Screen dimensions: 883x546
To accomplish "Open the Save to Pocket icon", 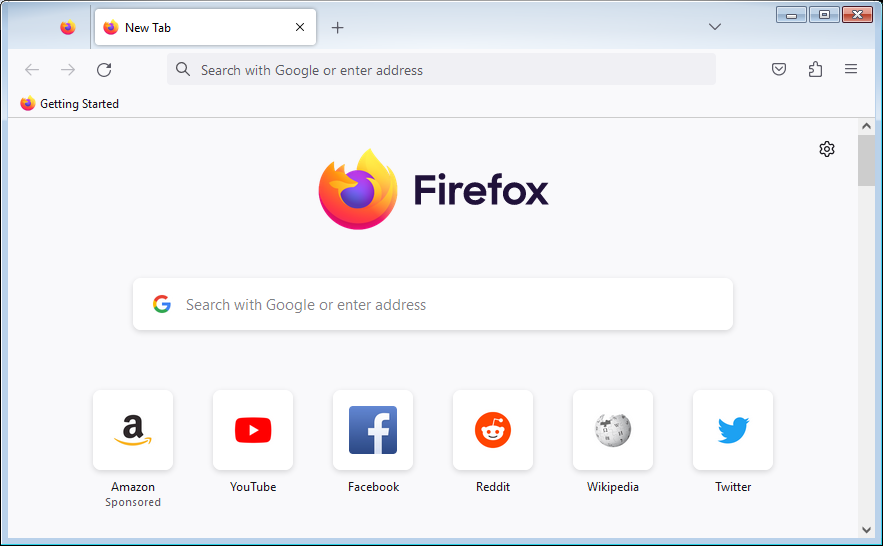I will point(779,70).
